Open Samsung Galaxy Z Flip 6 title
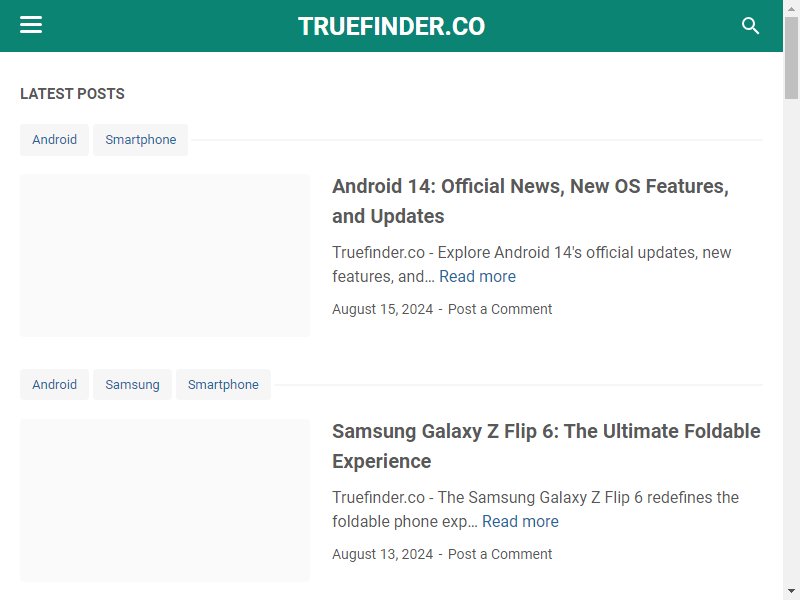 pyautogui.click(x=546, y=446)
